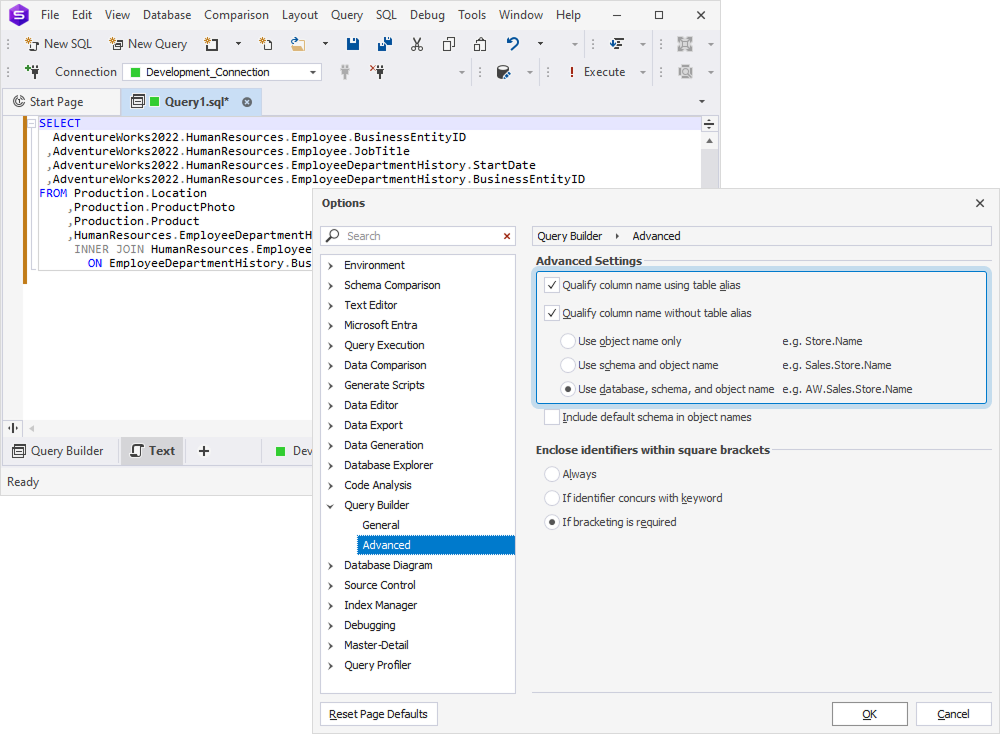The image size is (1000, 734).
Task: Select If bracketing is required radio
Action: (552, 522)
